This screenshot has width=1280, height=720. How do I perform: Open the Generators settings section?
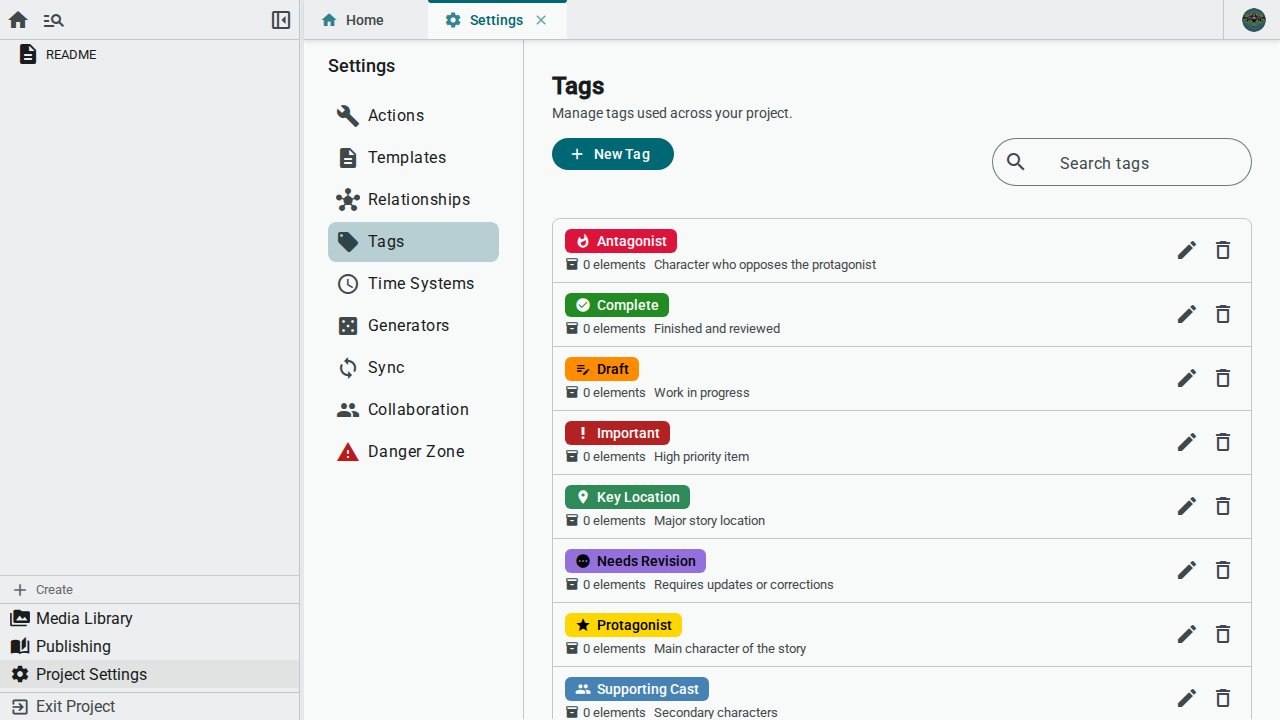[x=413, y=326]
